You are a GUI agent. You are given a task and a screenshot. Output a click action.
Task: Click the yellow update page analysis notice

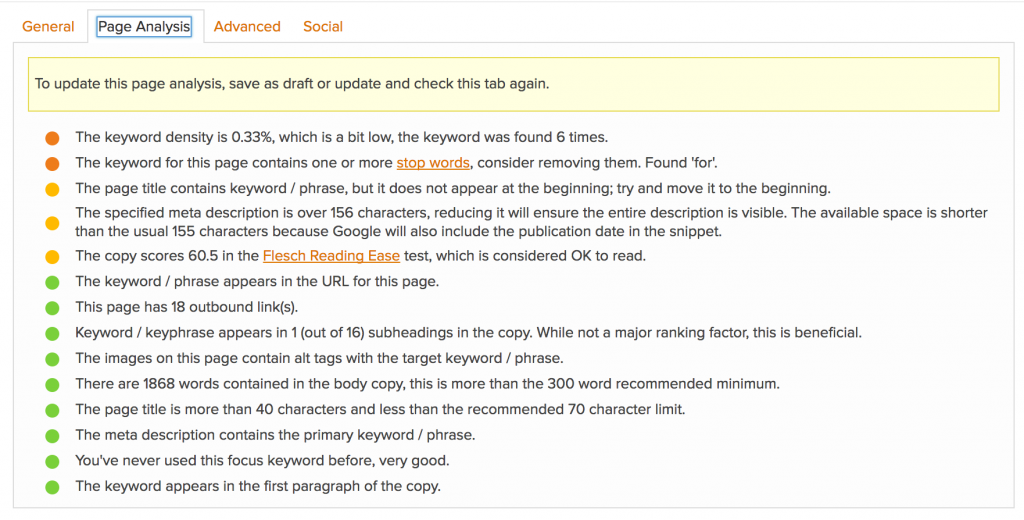point(513,84)
